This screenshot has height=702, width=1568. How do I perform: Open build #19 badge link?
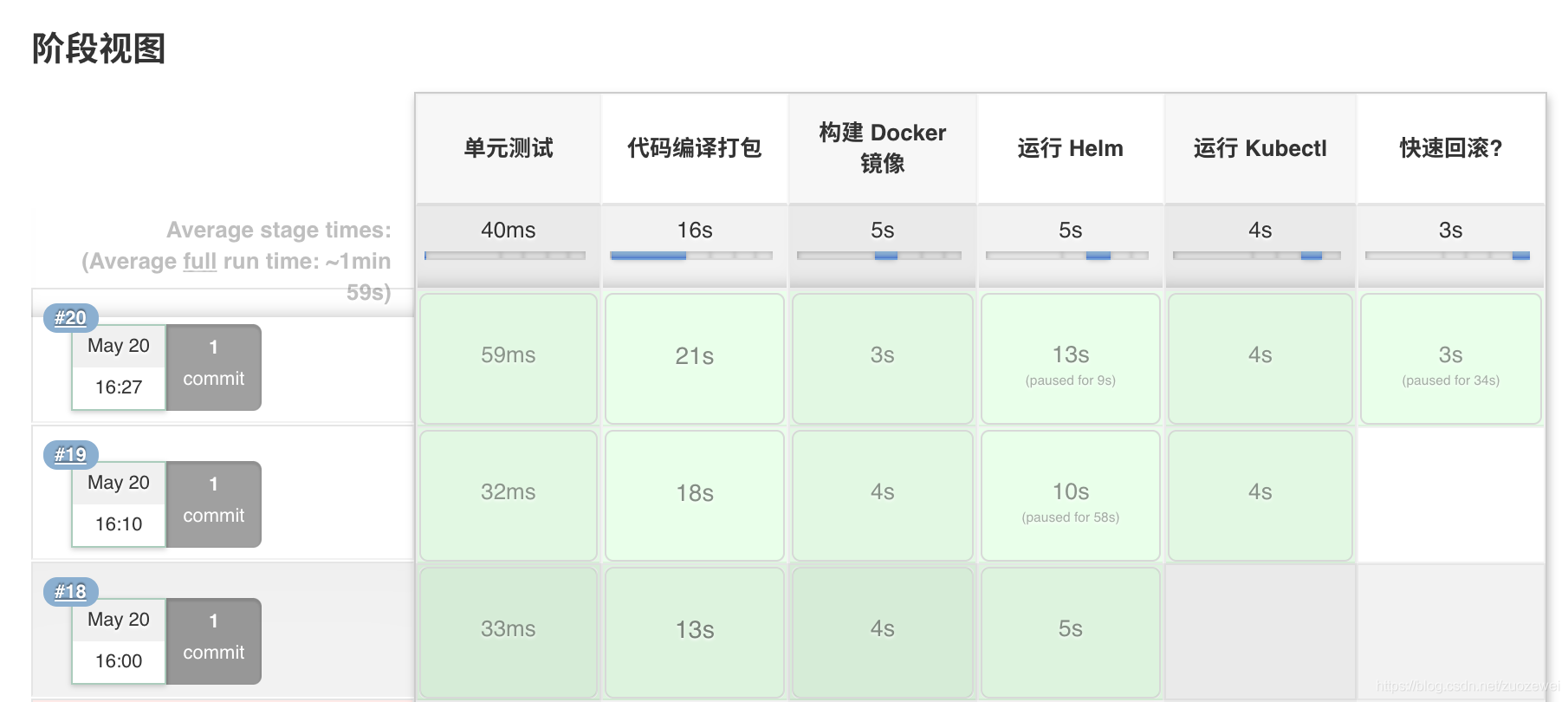pyautogui.click(x=70, y=455)
